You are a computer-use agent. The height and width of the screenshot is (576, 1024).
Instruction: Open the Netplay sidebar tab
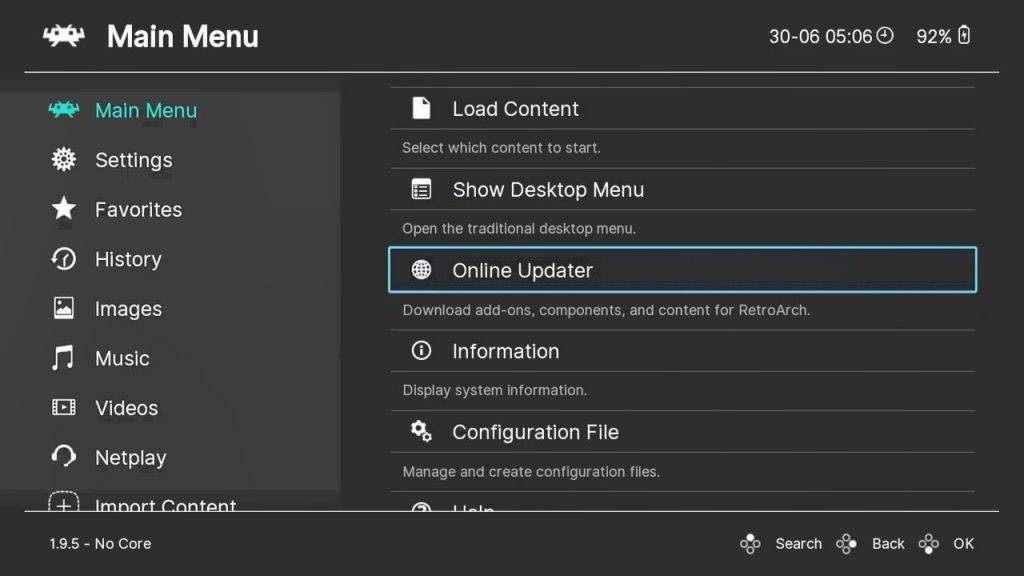[x=131, y=458]
